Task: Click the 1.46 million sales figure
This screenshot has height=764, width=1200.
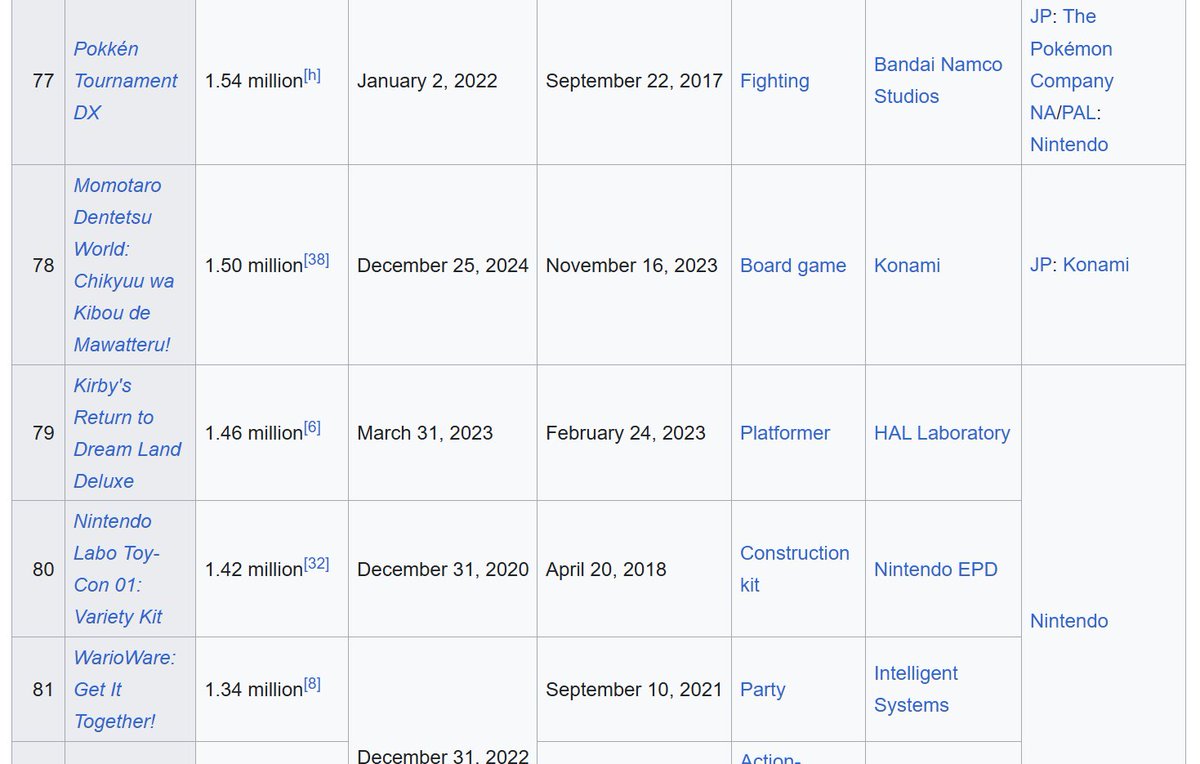Action: click(x=254, y=434)
